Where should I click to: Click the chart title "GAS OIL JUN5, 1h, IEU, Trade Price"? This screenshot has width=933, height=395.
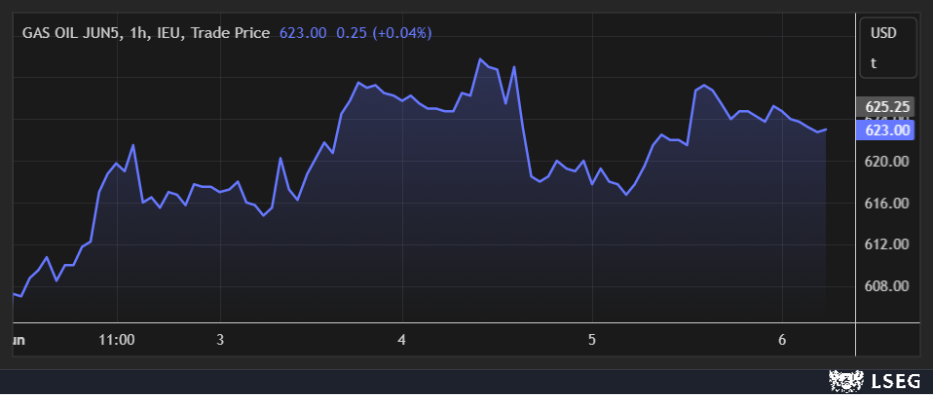pos(146,33)
